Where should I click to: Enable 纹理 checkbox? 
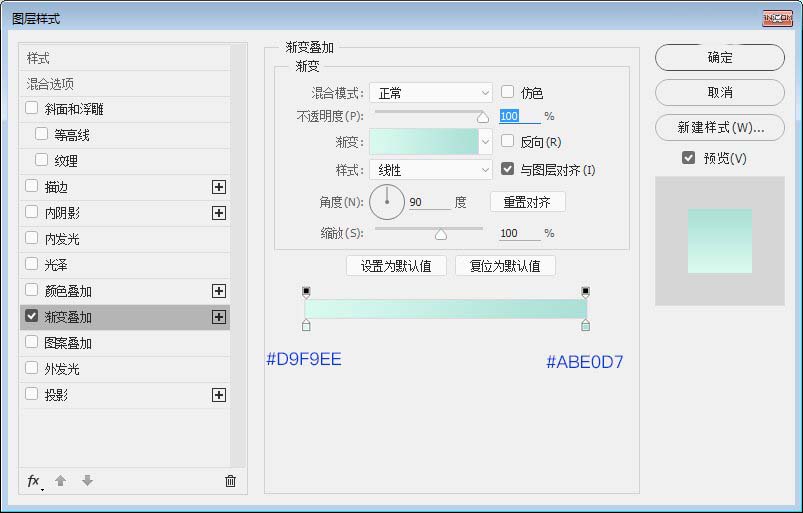(x=41, y=160)
